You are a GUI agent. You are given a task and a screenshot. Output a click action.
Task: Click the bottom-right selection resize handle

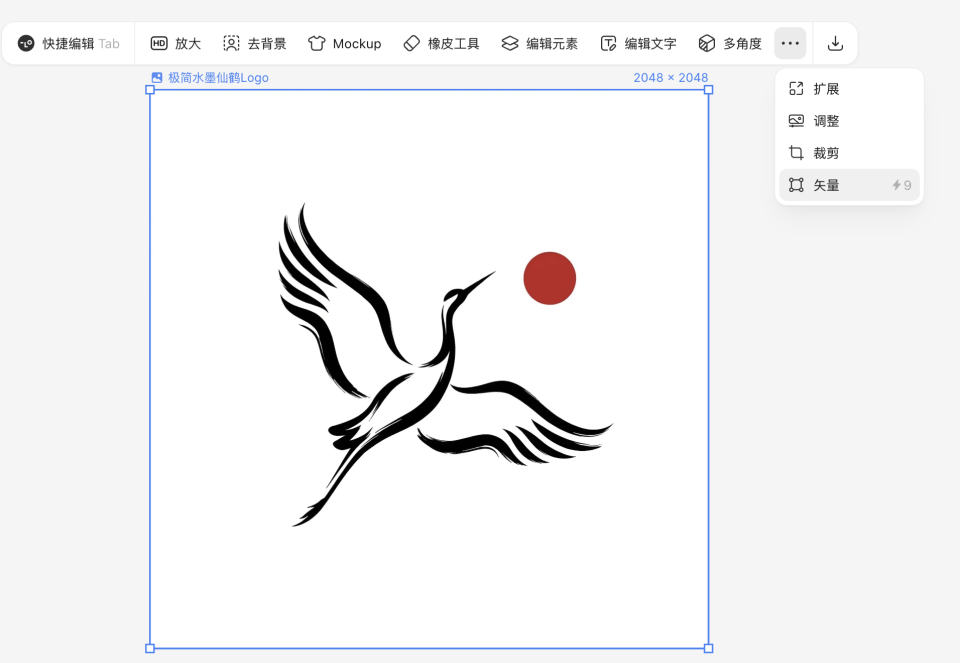[708, 648]
